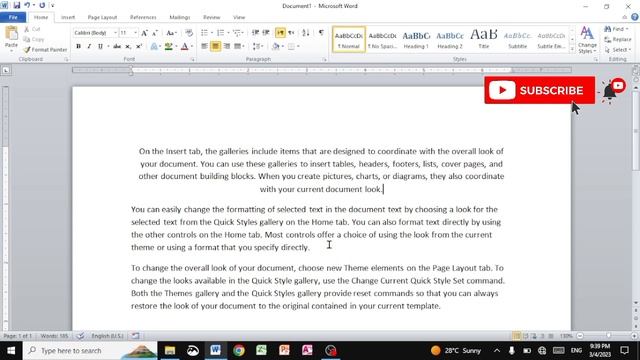Click Copy in Clipboard group

(x=34, y=39)
